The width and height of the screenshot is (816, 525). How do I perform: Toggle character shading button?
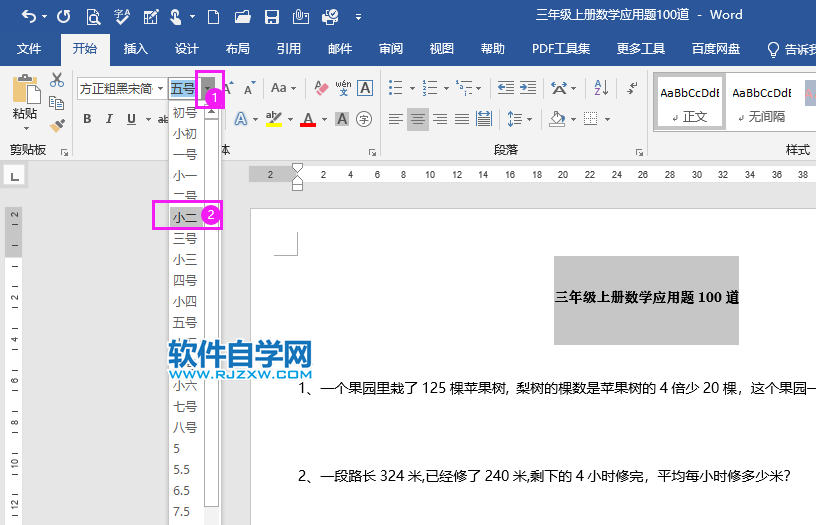tap(342, 119)
